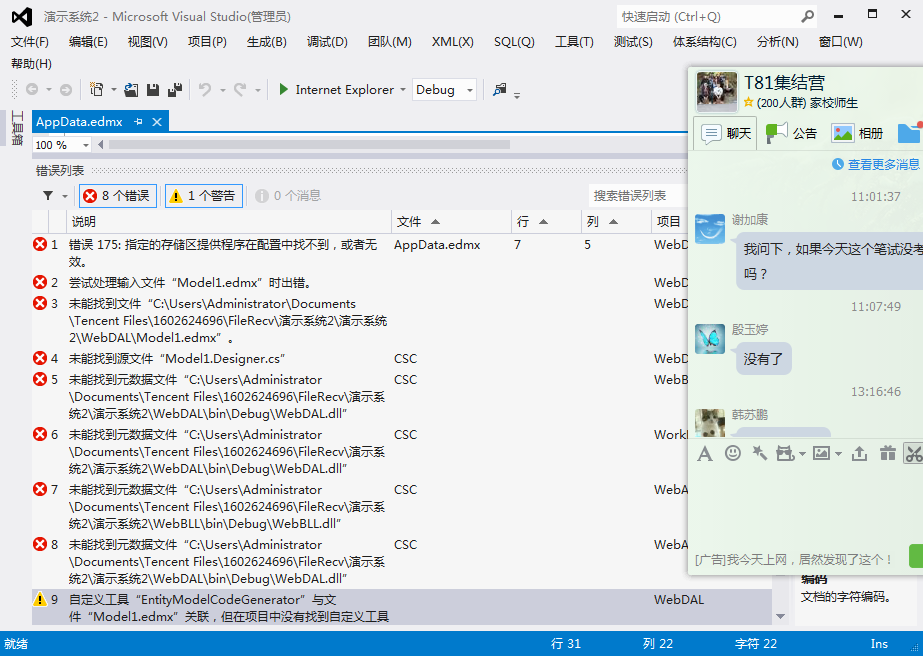Image resolution: width=923 pixels, height=656 pixels.
Task: Click the navigate backward arrow icon
Action: point(32,90)
